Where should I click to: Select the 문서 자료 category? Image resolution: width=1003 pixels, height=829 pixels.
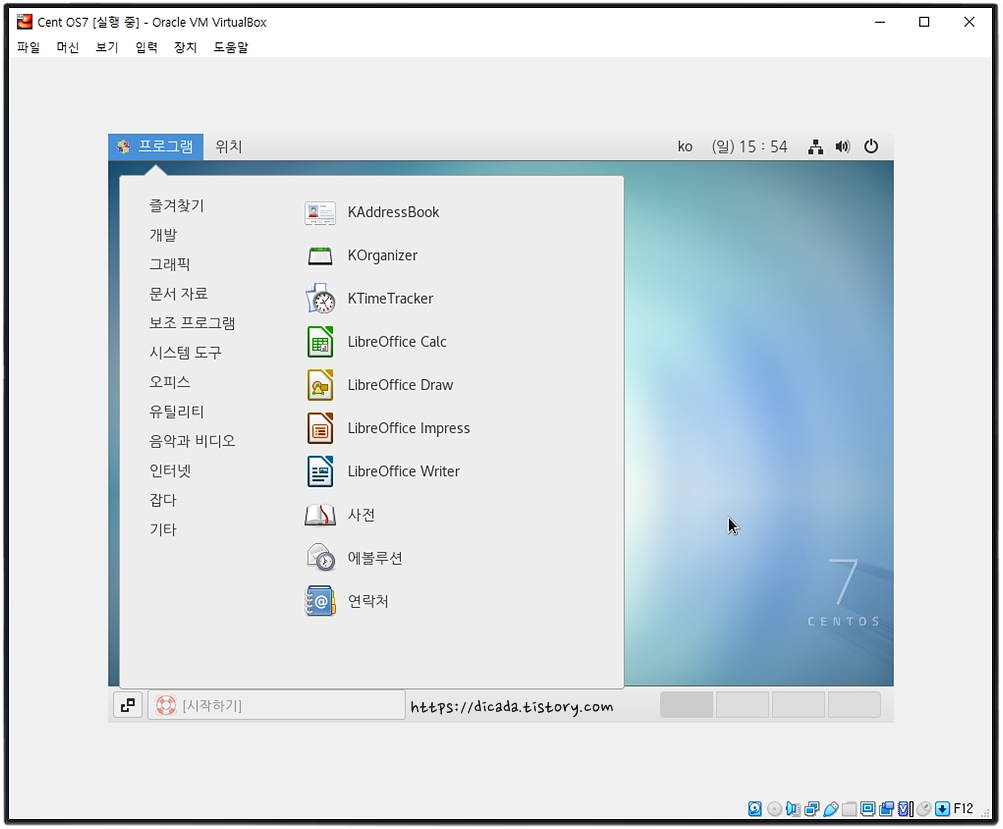[x=178, y=294]
